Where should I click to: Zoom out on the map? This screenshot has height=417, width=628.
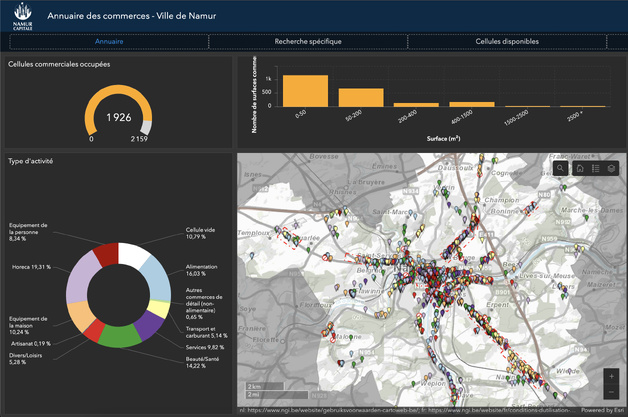click(x=611, y=394)
